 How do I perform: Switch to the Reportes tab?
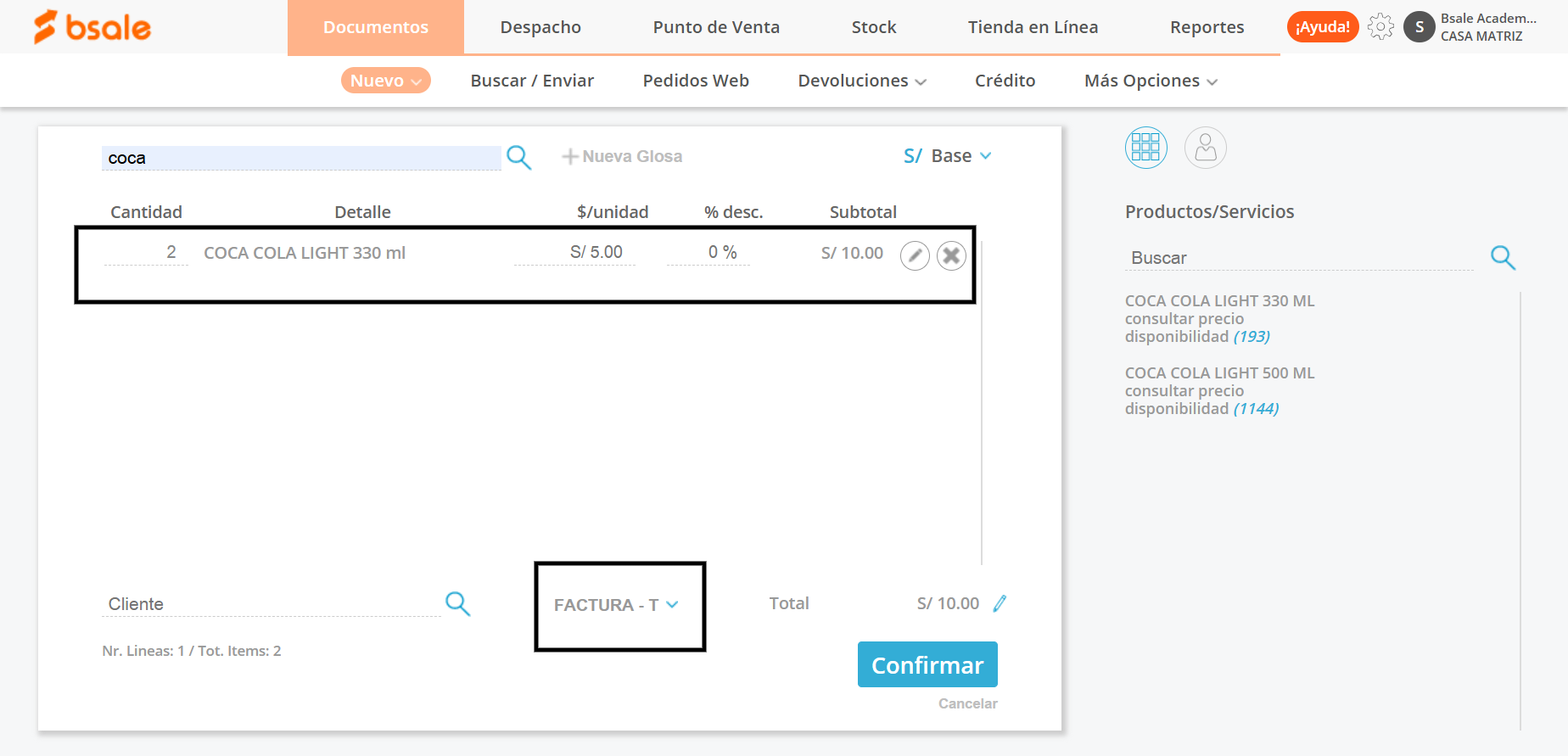(x=1207, y=27)
